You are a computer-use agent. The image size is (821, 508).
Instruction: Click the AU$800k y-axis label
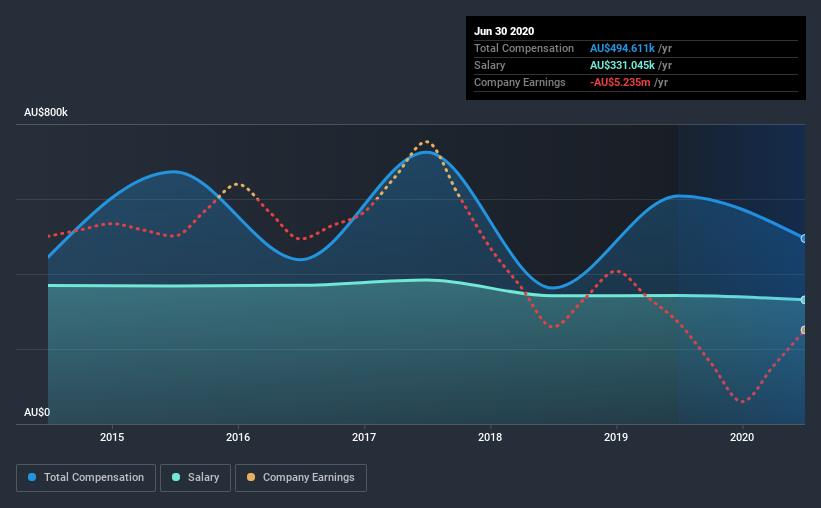click(x=46, y=112)
